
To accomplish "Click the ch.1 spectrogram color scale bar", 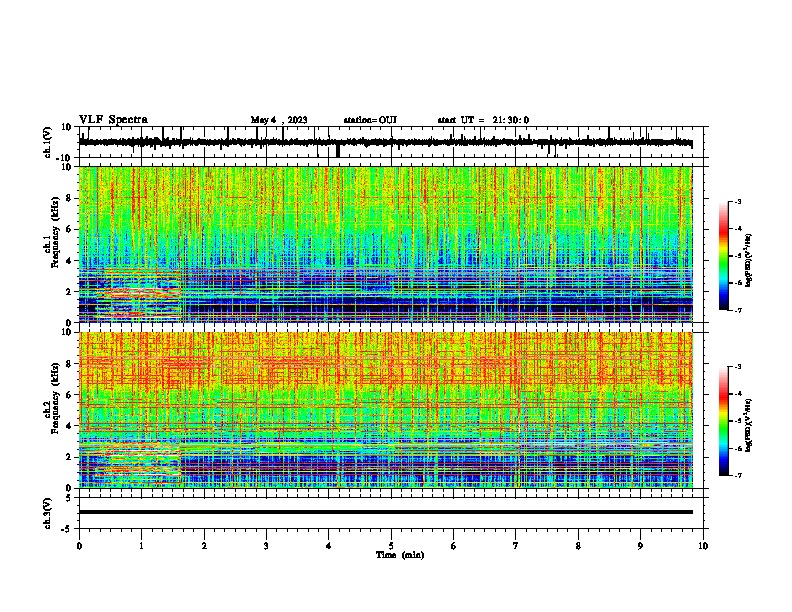I will pyautogui.click(x=724, y=256).
